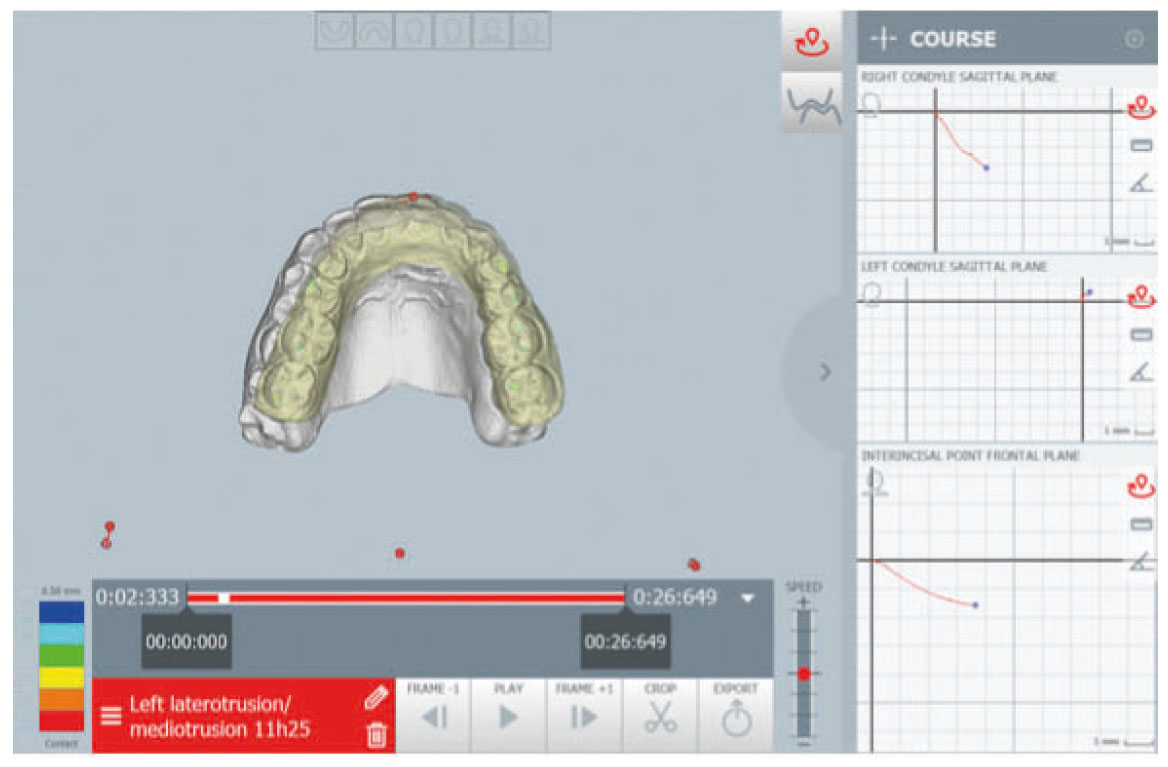Select angle tool in Right Condyle chart
Image resolution: width=1168 pixels, height=767 pixels.
pyautogui.click(x=1140, y=183)
